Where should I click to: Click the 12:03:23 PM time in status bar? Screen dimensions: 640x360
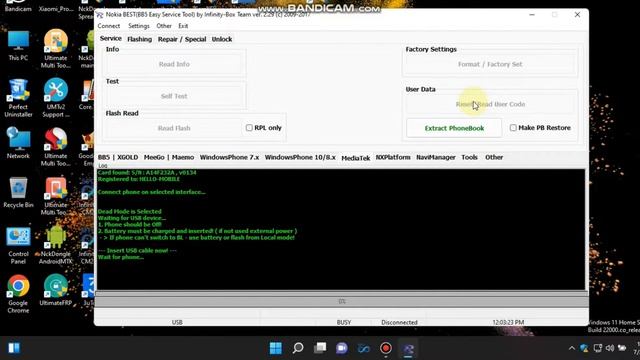pyautogui.click(x=508, y=322)
